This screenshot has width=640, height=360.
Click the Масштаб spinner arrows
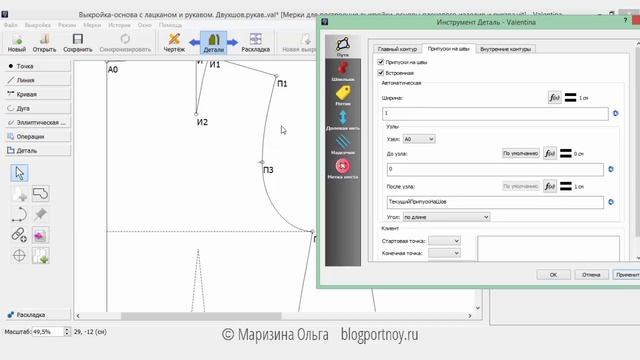(x=67, y=332)
